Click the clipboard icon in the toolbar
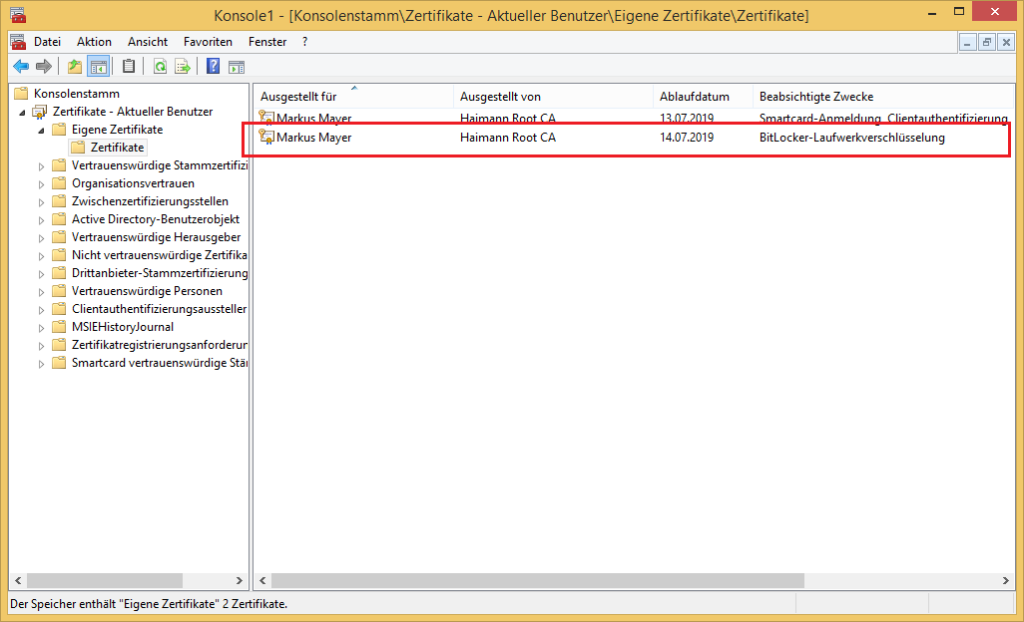This screenshot has width=1024, height=622. coord(129,66)
